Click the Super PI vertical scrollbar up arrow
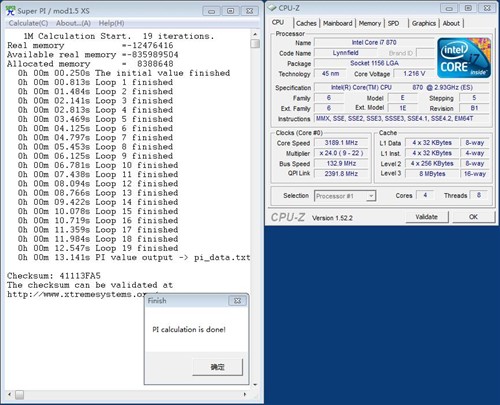Viewport: 500px width, 405px height. click(255, 34)
